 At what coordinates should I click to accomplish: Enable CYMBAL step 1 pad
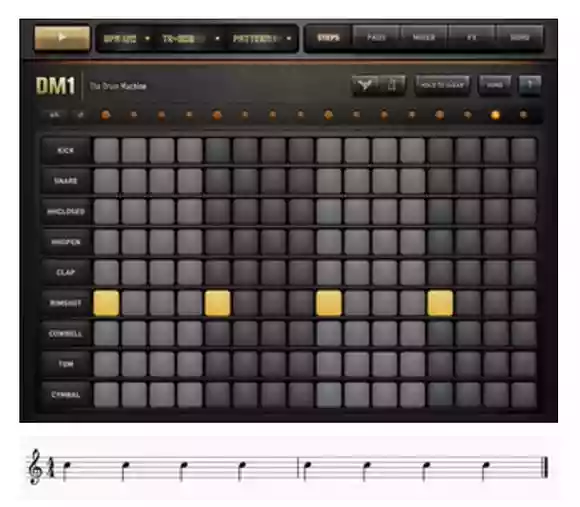(107, 395)
